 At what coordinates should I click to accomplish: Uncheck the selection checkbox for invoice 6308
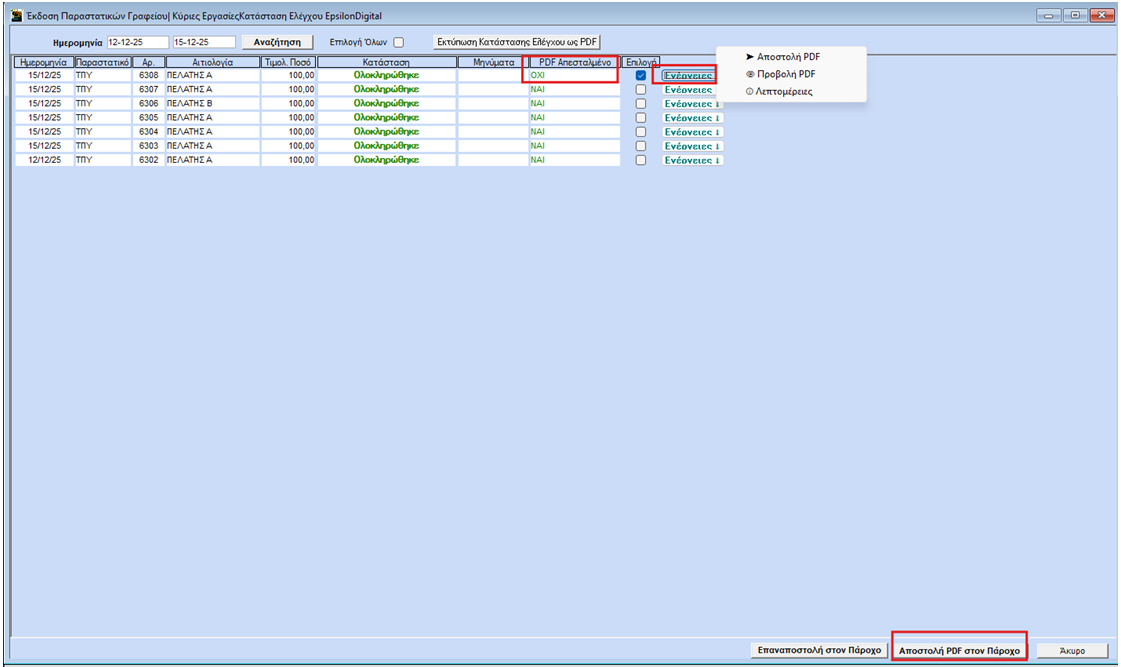[x=641, y=76]
